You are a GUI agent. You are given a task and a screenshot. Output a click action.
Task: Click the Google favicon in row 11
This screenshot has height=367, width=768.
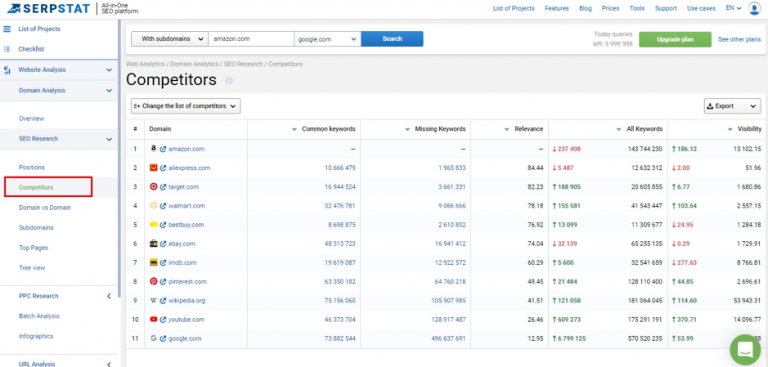click(x=153, y=339)
